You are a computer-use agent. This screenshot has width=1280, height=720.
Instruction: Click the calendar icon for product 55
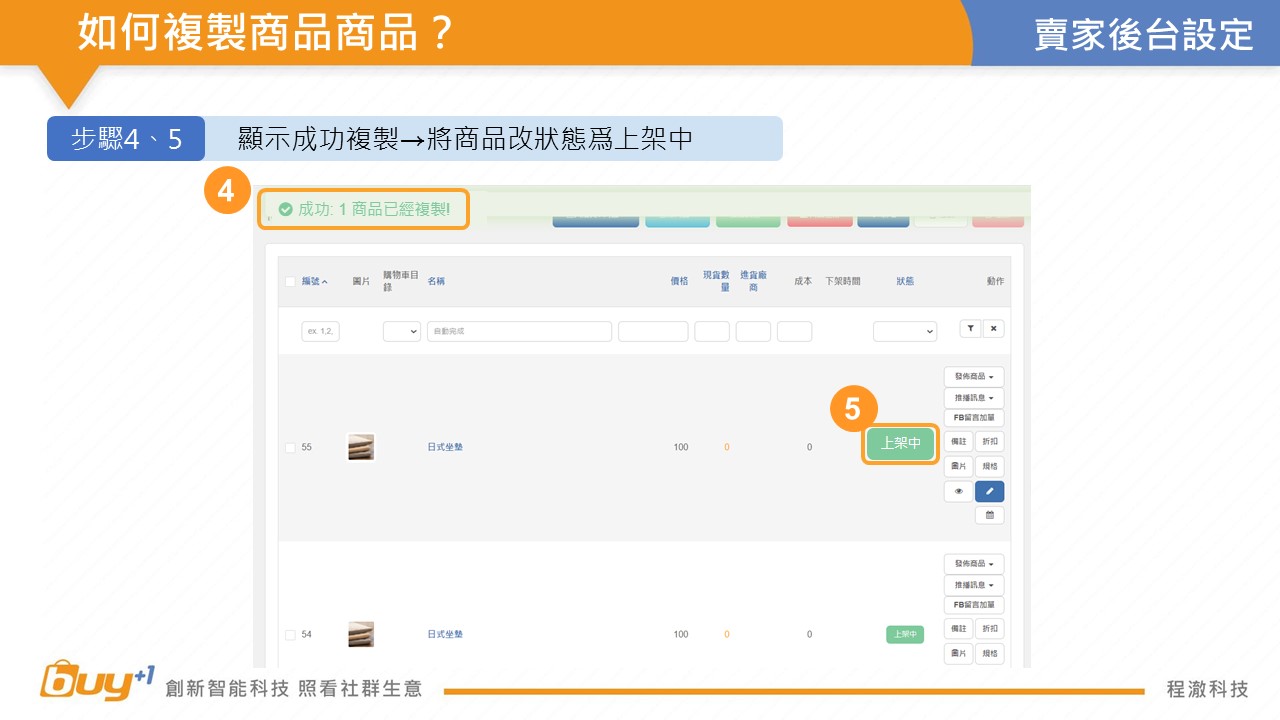pyautogui.click(x=989, y=515)
